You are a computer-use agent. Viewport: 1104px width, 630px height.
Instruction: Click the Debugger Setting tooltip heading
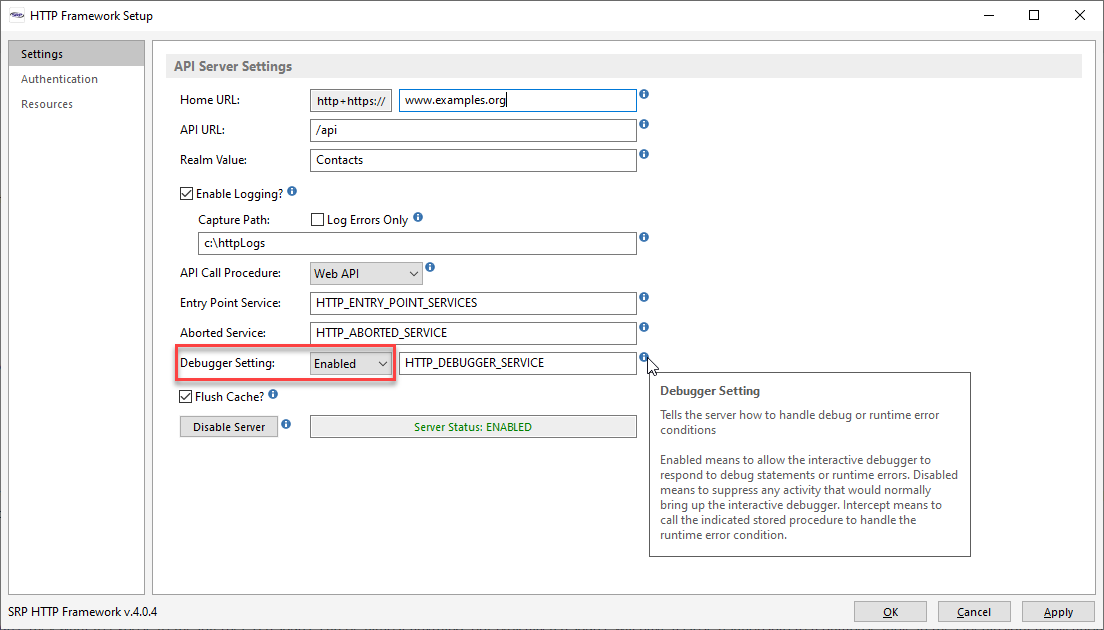(710, 391)
